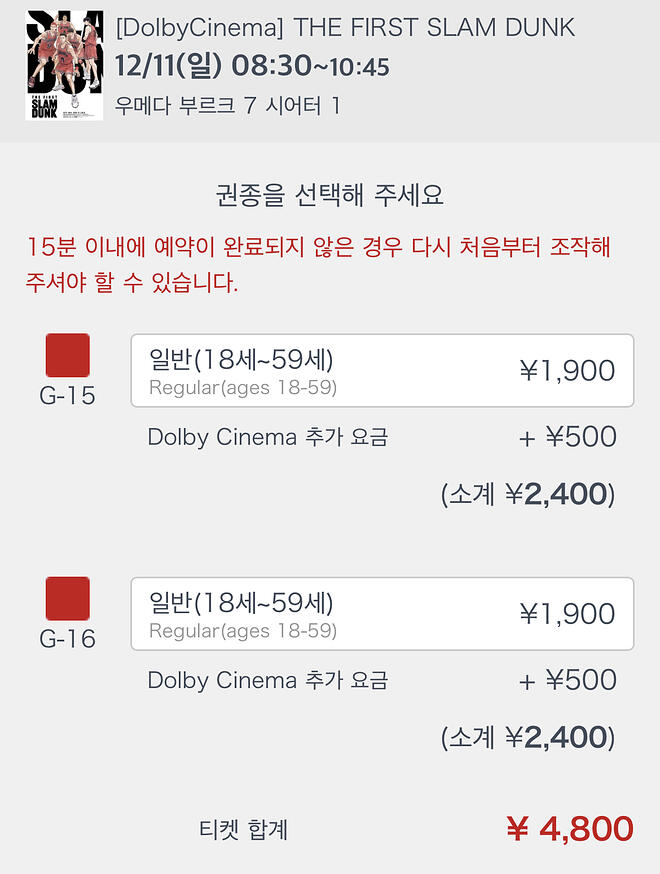Click the G-16 seat label

[68, 639]
